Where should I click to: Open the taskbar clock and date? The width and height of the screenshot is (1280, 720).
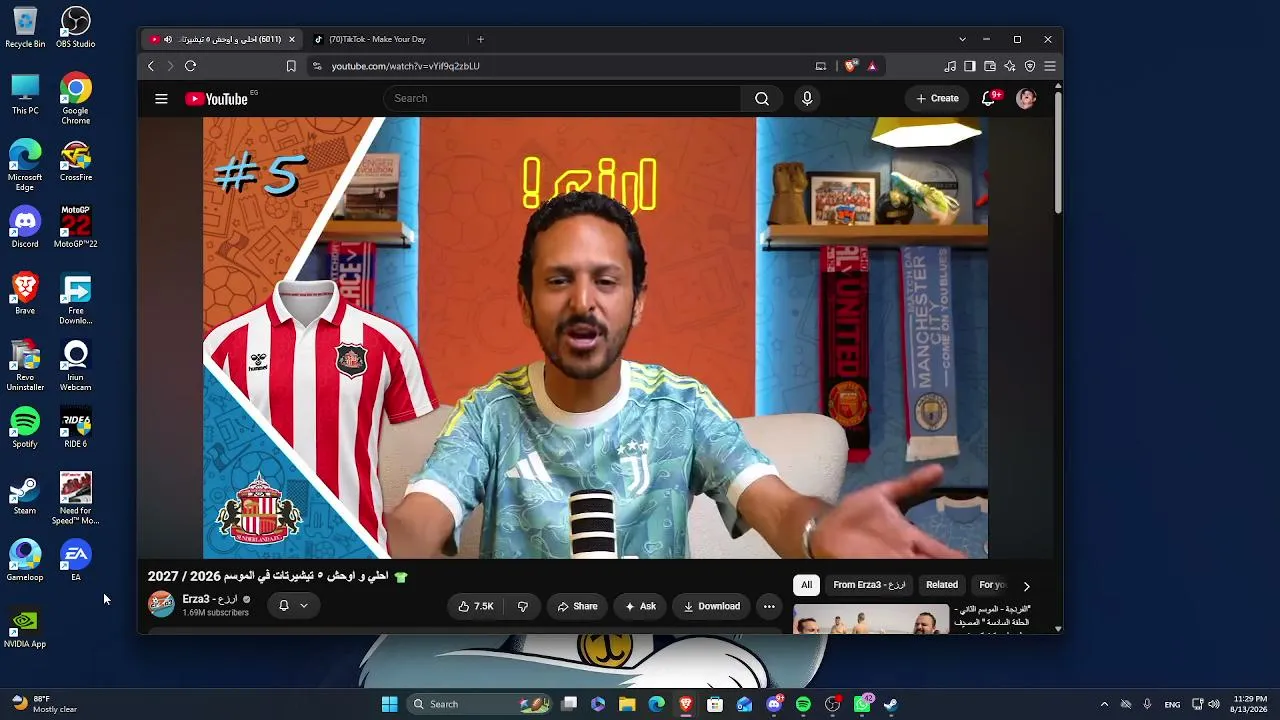tap(1250, 704)
